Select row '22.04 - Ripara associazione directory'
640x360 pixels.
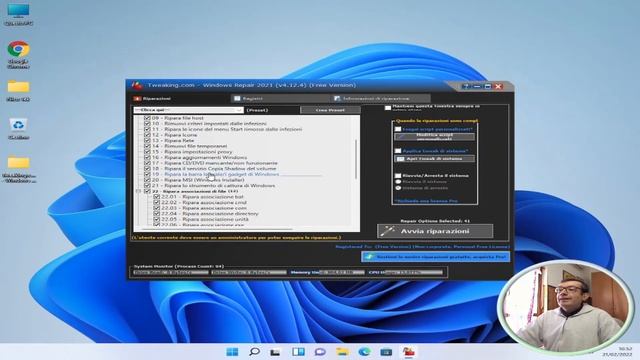209,213
